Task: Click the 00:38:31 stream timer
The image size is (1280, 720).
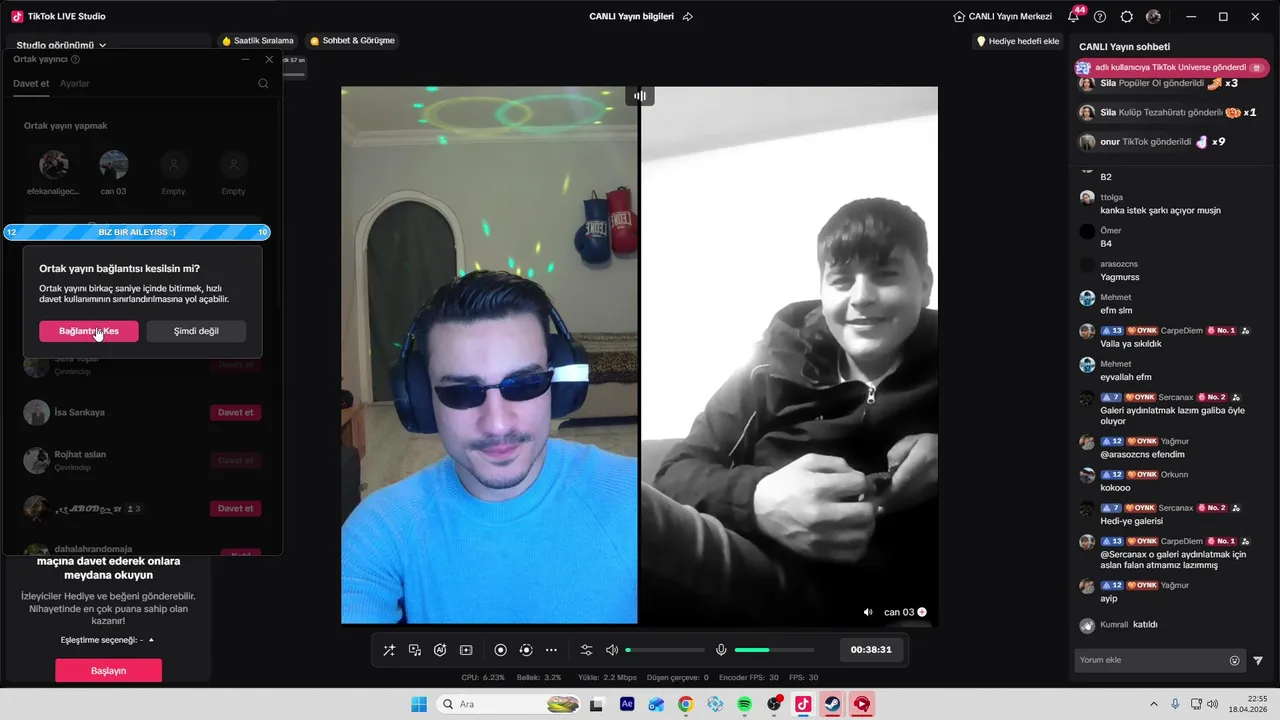Action: [871, 650]
